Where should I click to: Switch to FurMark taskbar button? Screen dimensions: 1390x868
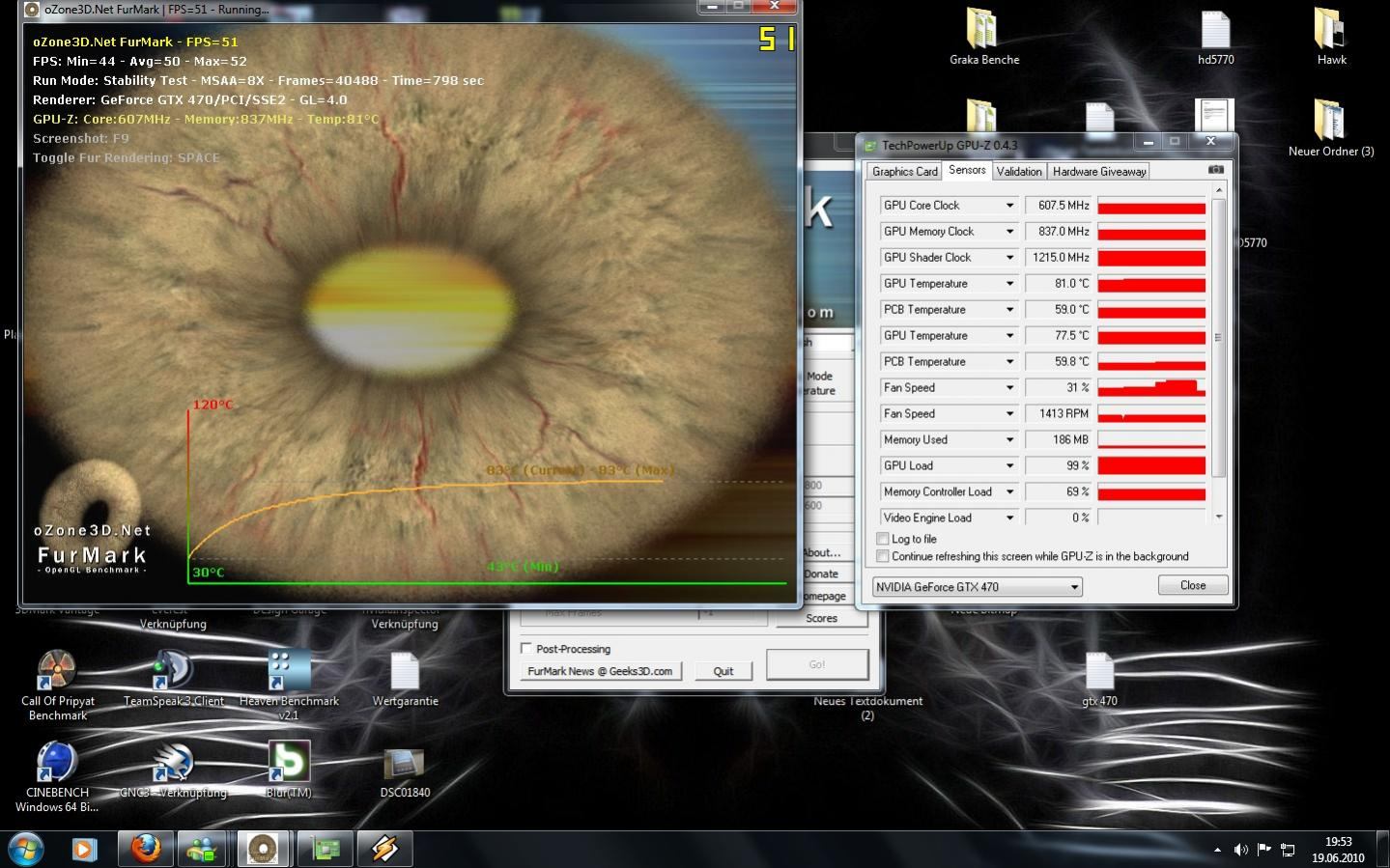coord(263,849)
